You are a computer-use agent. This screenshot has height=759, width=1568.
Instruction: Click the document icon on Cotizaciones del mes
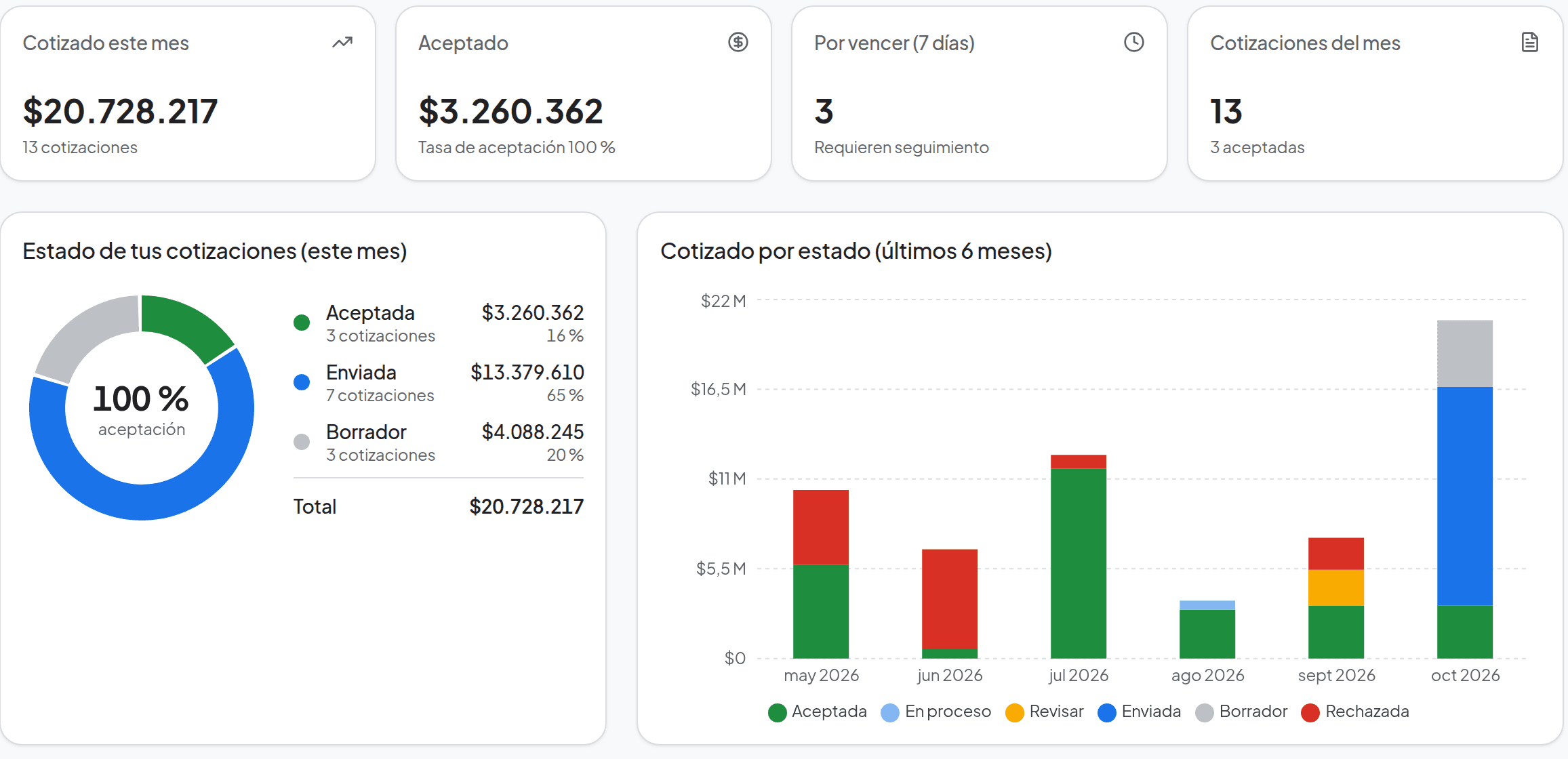click(x=1530, y=42)
